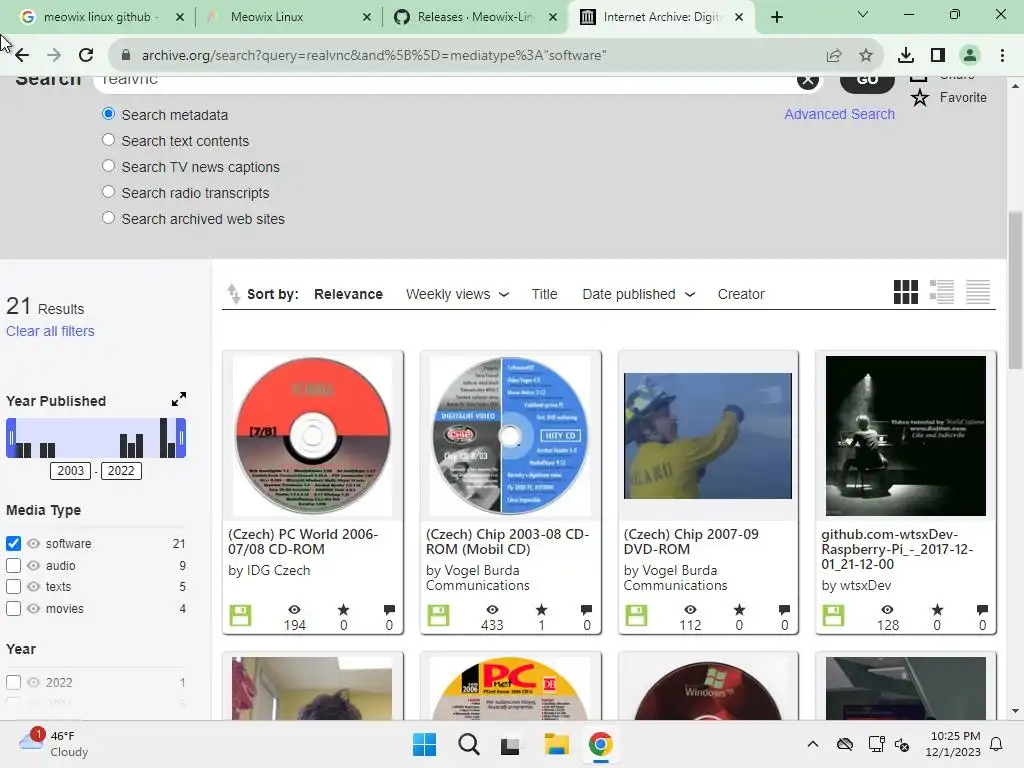Open github.com-wtsxDev-Raspberry-Pi title link

[x=897, y=549]
